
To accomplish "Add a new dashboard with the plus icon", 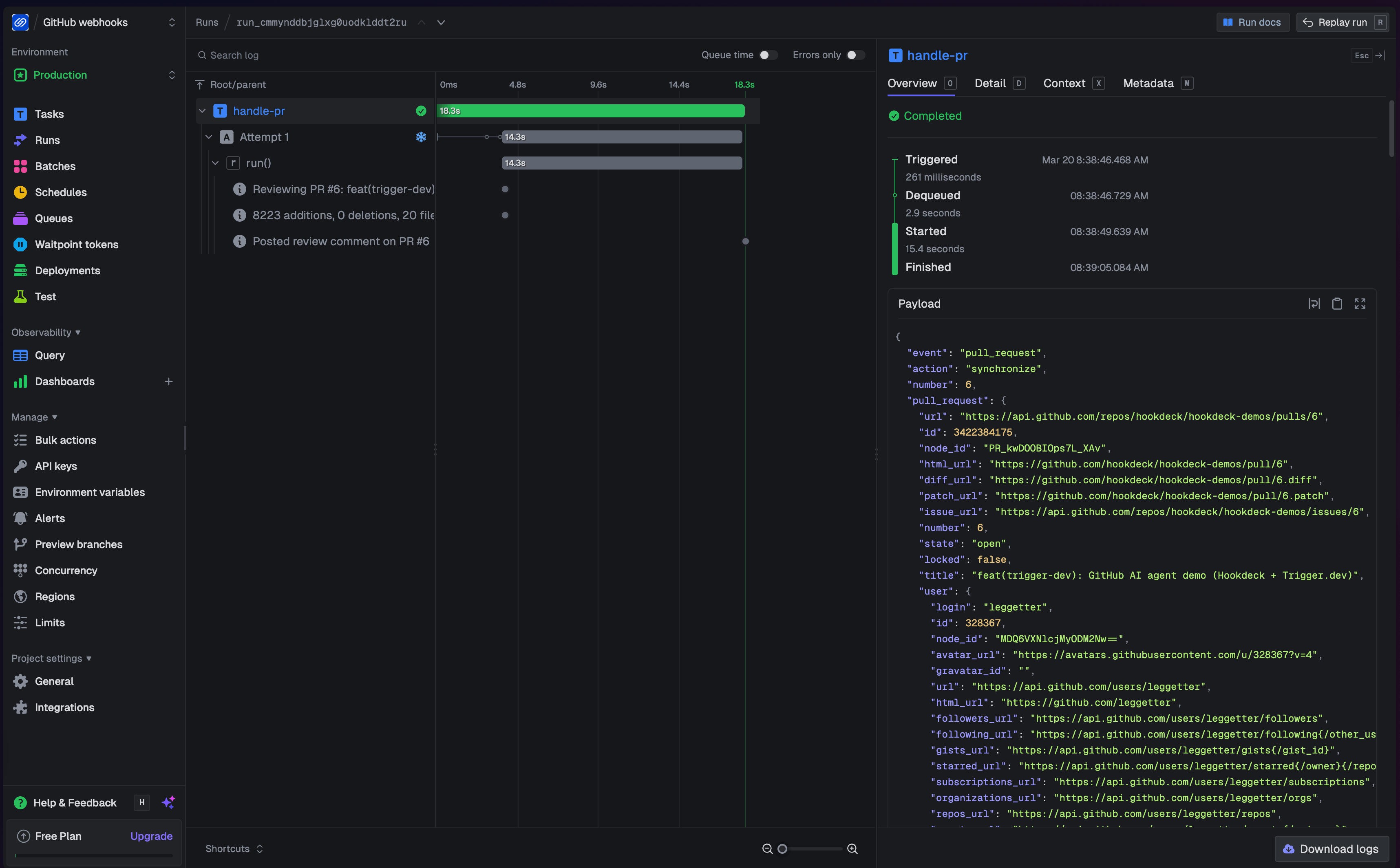I will pos(169,381).
